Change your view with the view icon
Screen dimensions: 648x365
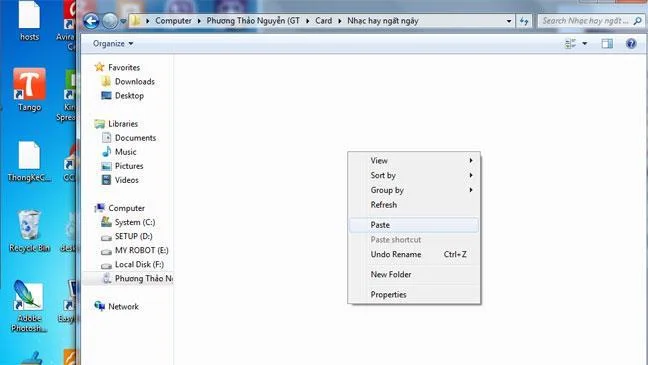570,43
